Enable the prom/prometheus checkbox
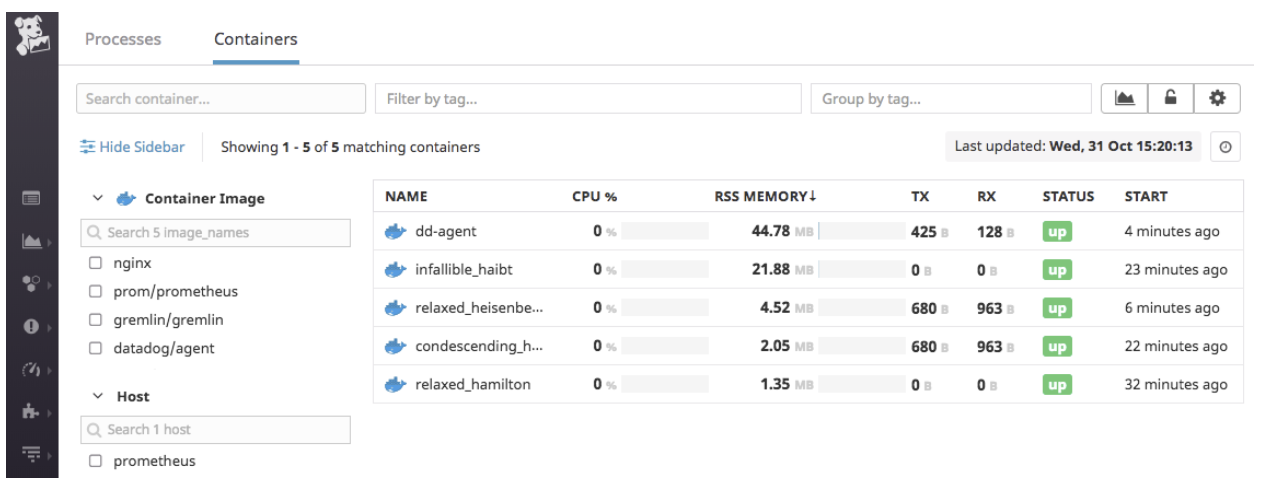 click(x=95, y=292)
